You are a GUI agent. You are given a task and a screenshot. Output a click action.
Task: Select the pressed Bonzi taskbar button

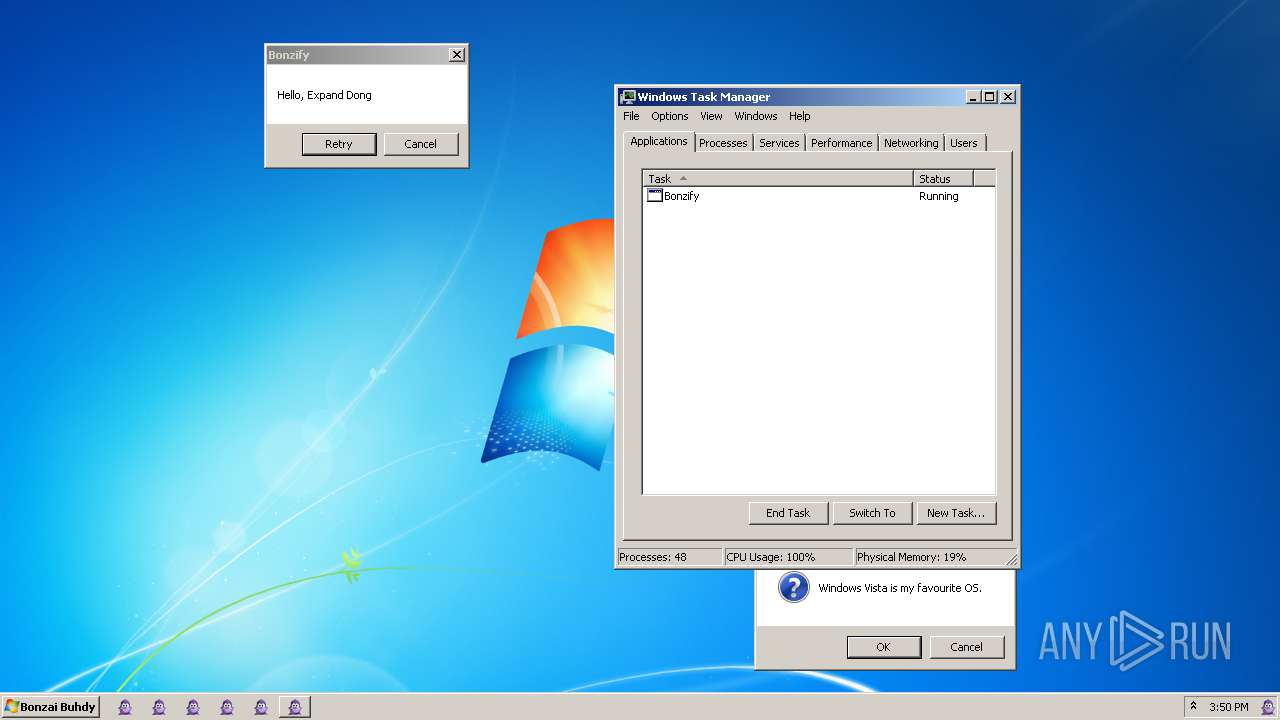click(x=295, y=707)
